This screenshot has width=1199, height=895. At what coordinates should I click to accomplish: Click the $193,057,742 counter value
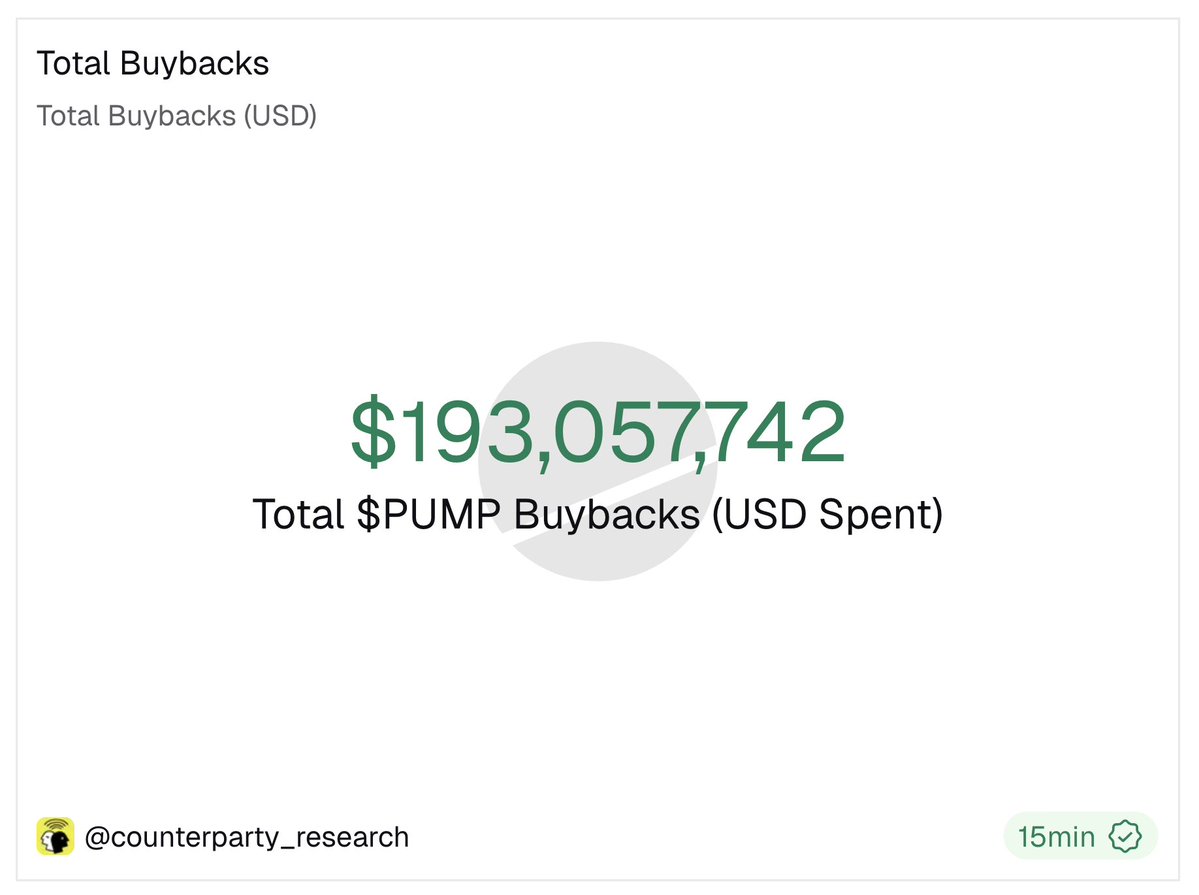(597, 434)
